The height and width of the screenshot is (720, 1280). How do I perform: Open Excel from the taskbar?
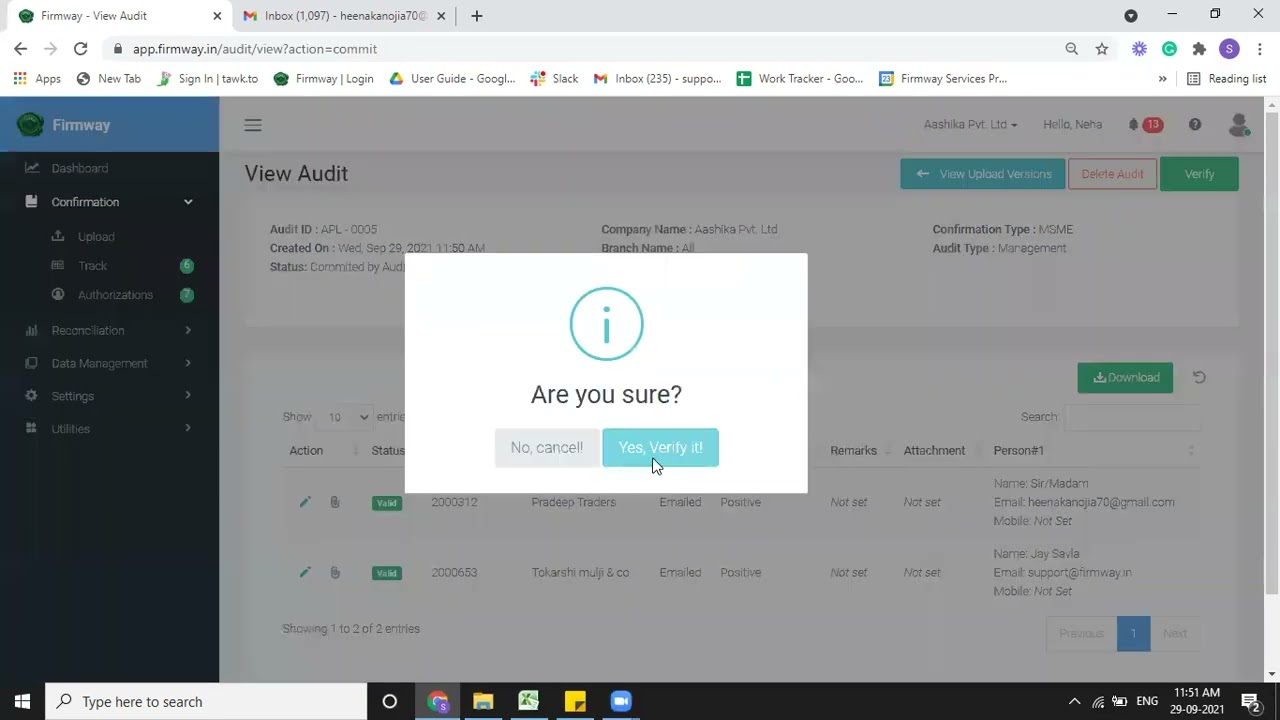tap(528, 701)
